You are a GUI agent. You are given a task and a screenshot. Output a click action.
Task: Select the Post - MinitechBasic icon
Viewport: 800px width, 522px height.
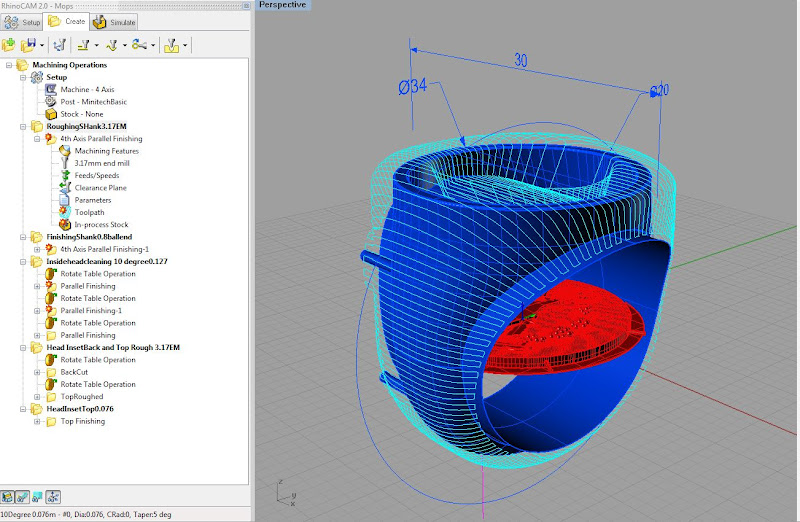coord(52,102)
